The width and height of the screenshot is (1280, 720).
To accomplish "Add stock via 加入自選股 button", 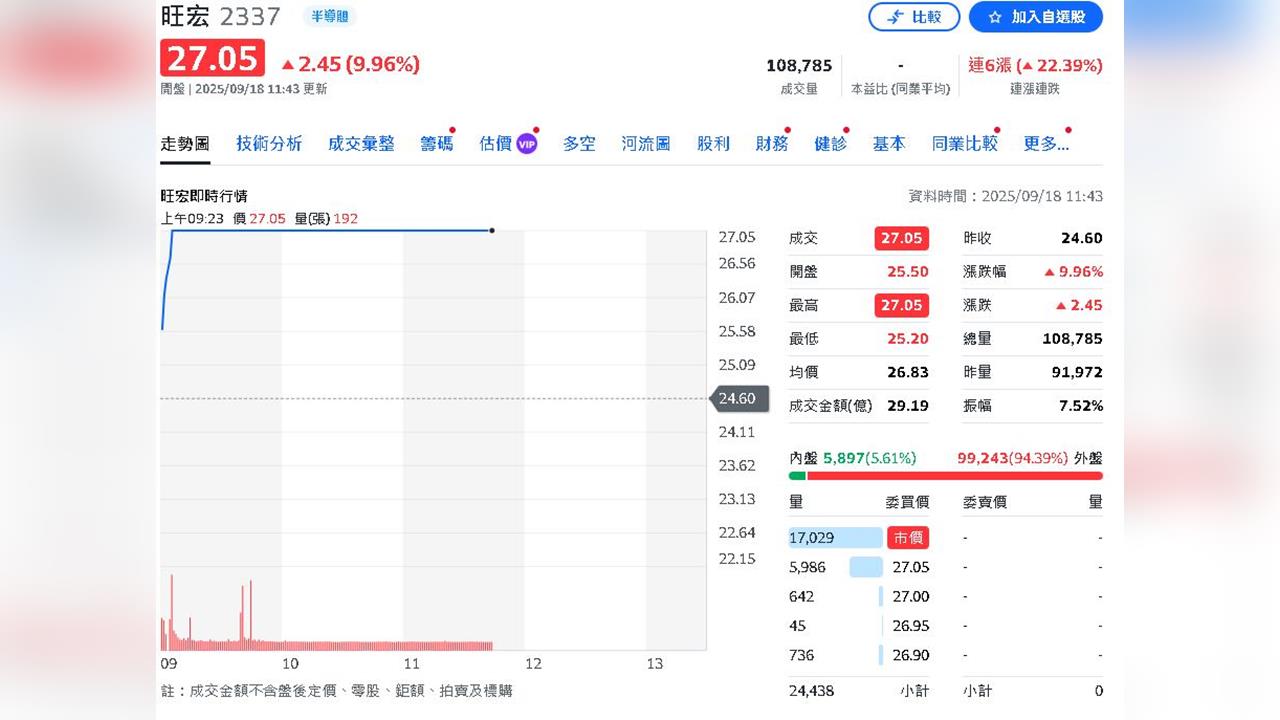I will pyautogui.click(x=1036, y=17).
